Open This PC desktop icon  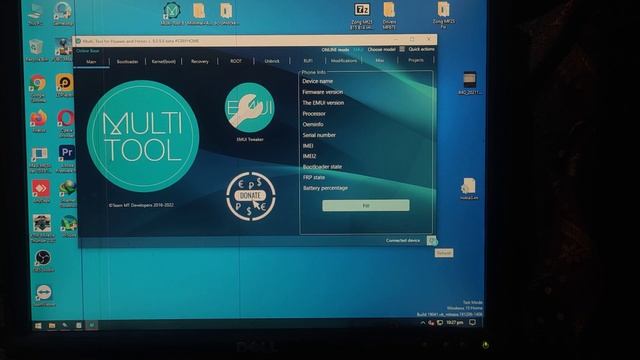pos(36,14)
